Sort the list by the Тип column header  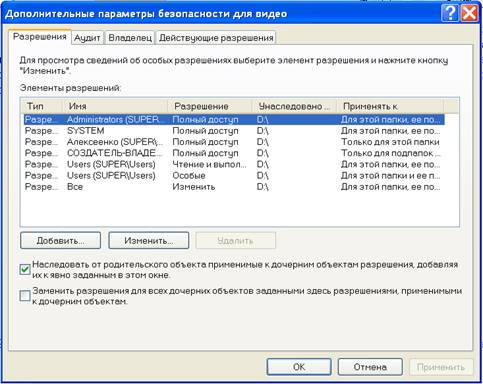[x=42, y=106]
